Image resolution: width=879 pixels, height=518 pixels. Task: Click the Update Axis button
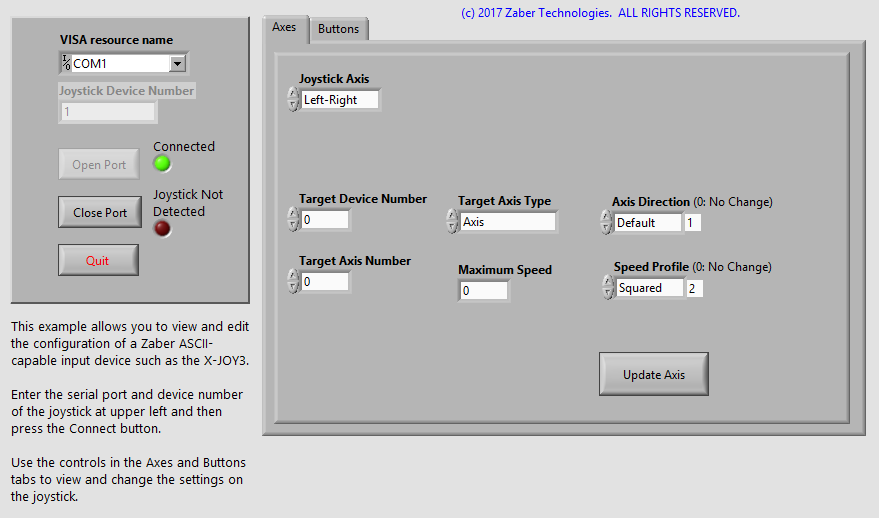[x=654, y=374]
